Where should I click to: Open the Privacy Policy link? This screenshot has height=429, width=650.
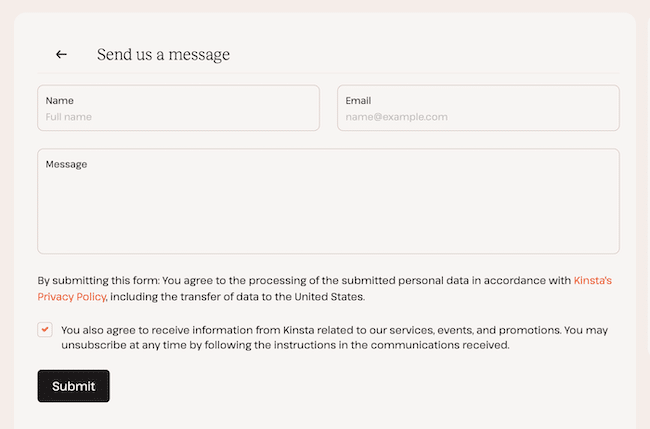tap(72, 297)
